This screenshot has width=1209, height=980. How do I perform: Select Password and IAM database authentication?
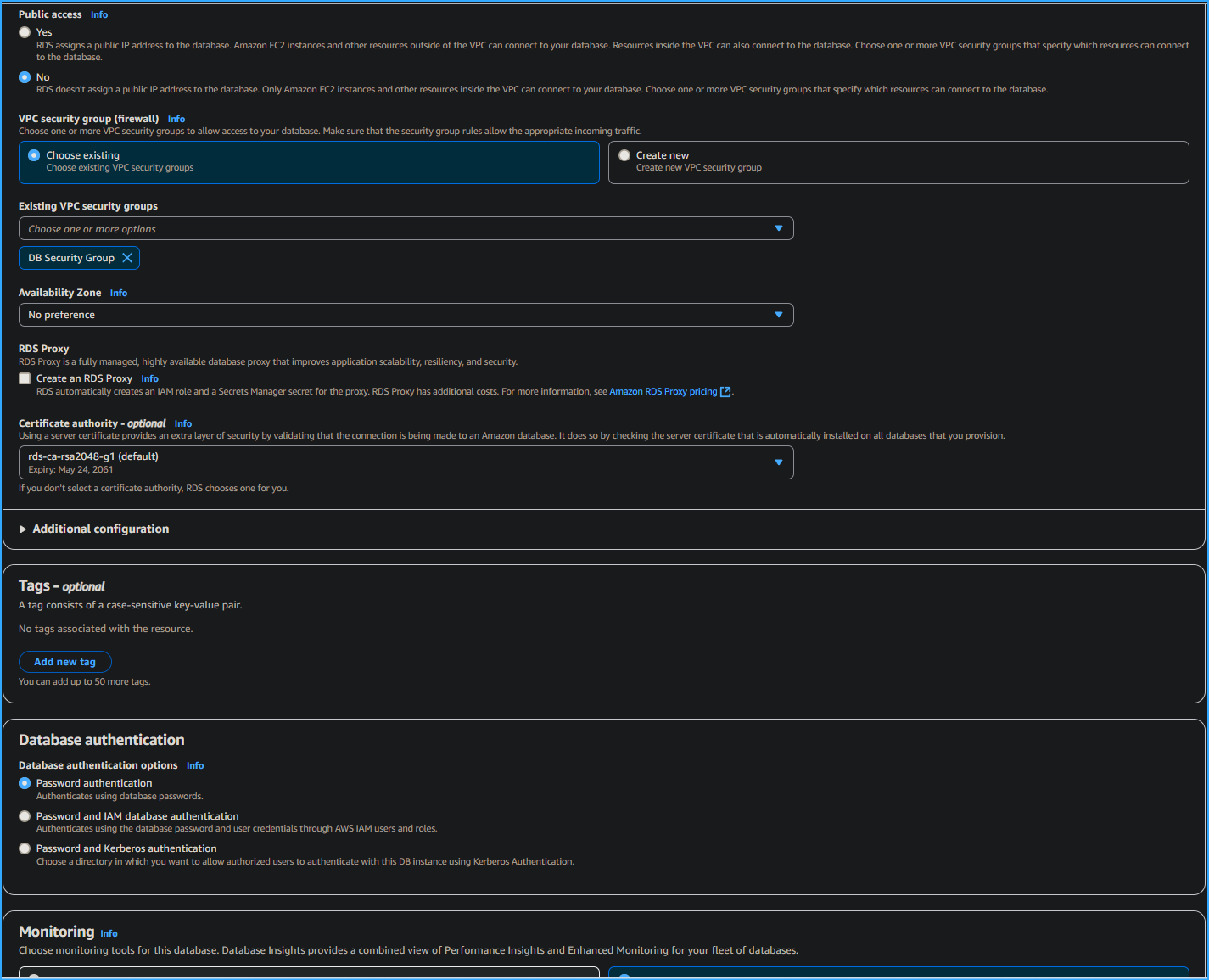(x=24, y=816)
